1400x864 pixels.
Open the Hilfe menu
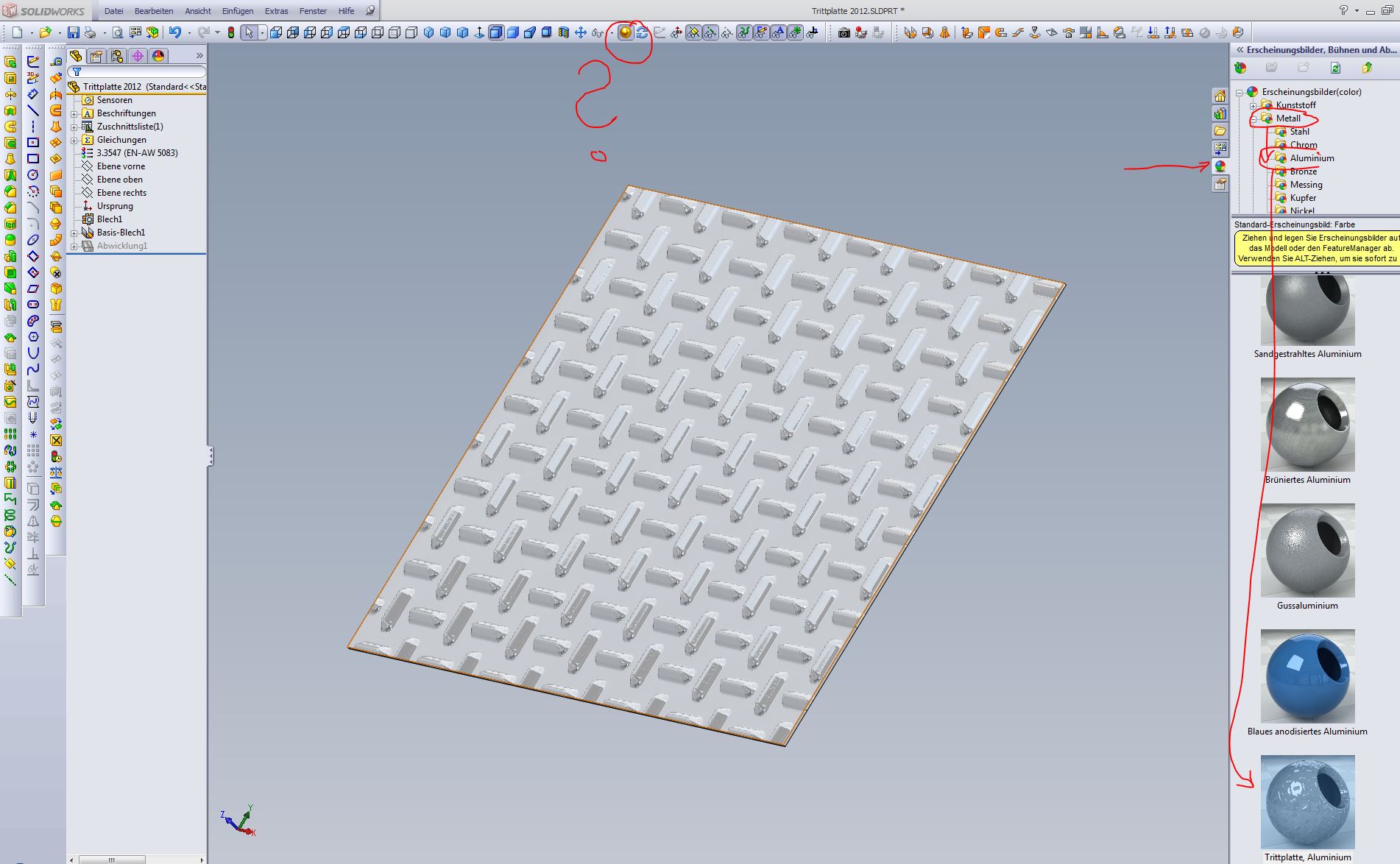(346, 11)
